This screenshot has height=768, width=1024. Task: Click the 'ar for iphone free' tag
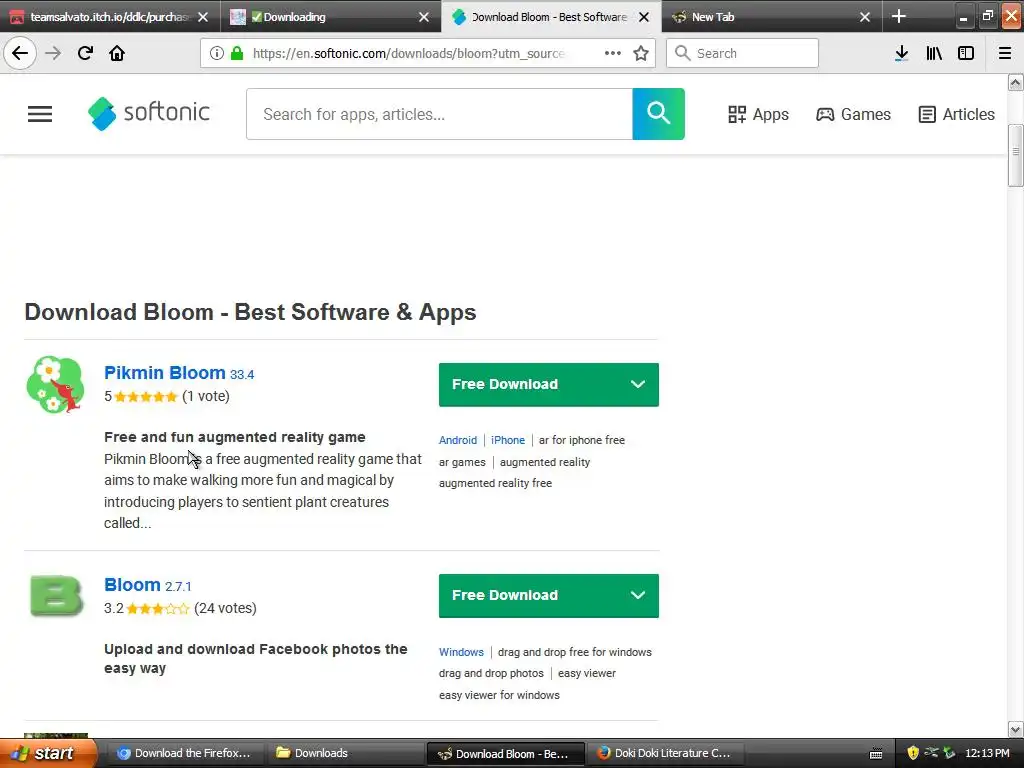click(581, 440)
